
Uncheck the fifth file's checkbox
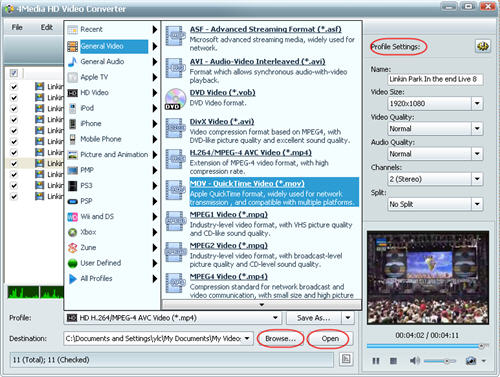(x=14, y=131)
